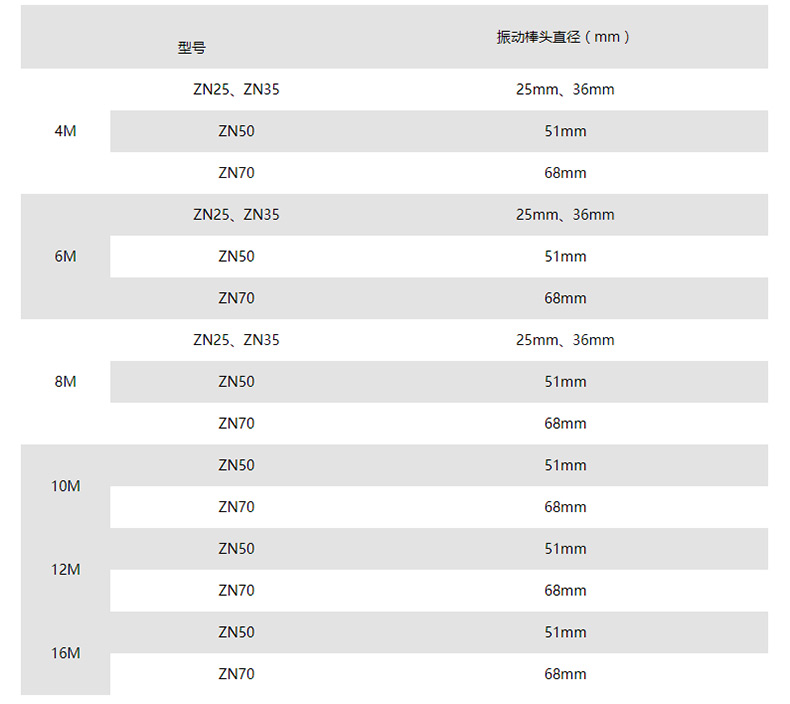
Task: Click ZN70 model in the 16M group
Action: point(236,674)
